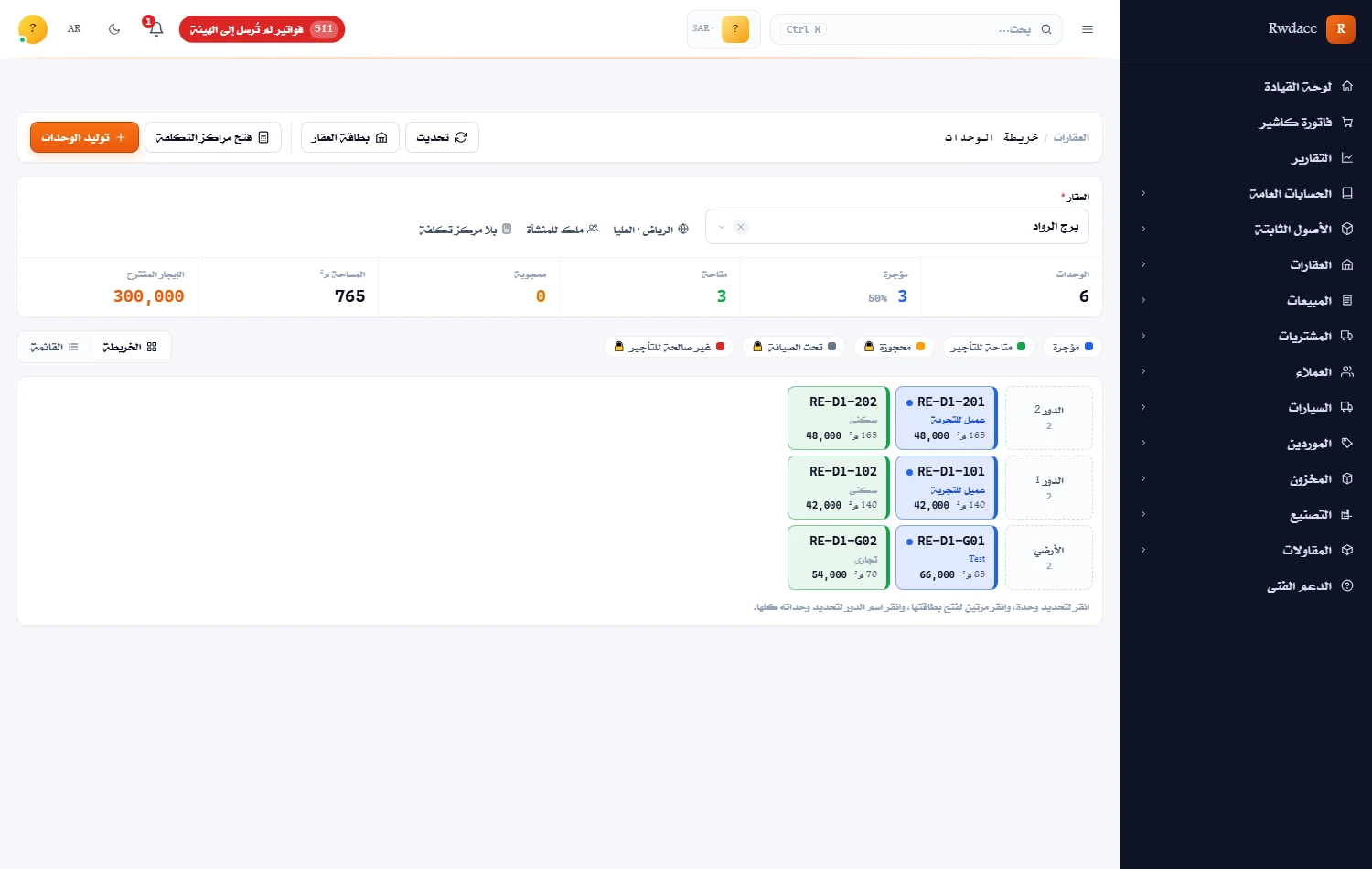The height and width of the screenshot is (869, 1372).
Task: Click توليد الوحدات button
Action: point(84,137)
